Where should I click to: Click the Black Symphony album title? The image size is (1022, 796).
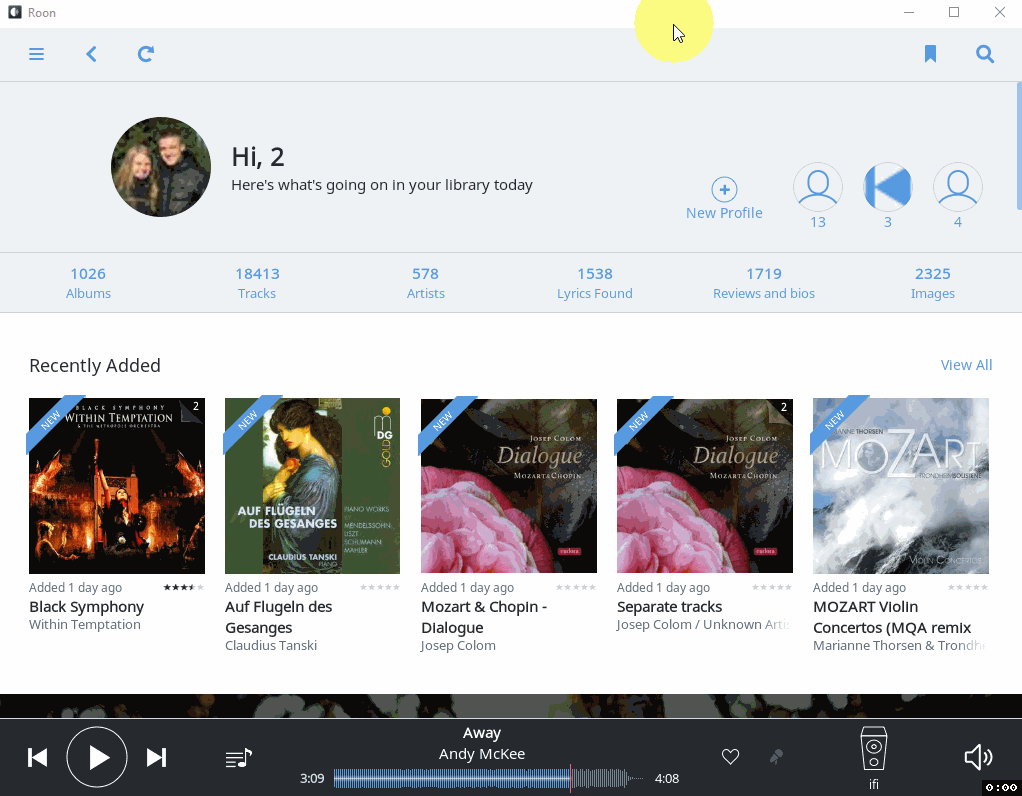[86, 607]
